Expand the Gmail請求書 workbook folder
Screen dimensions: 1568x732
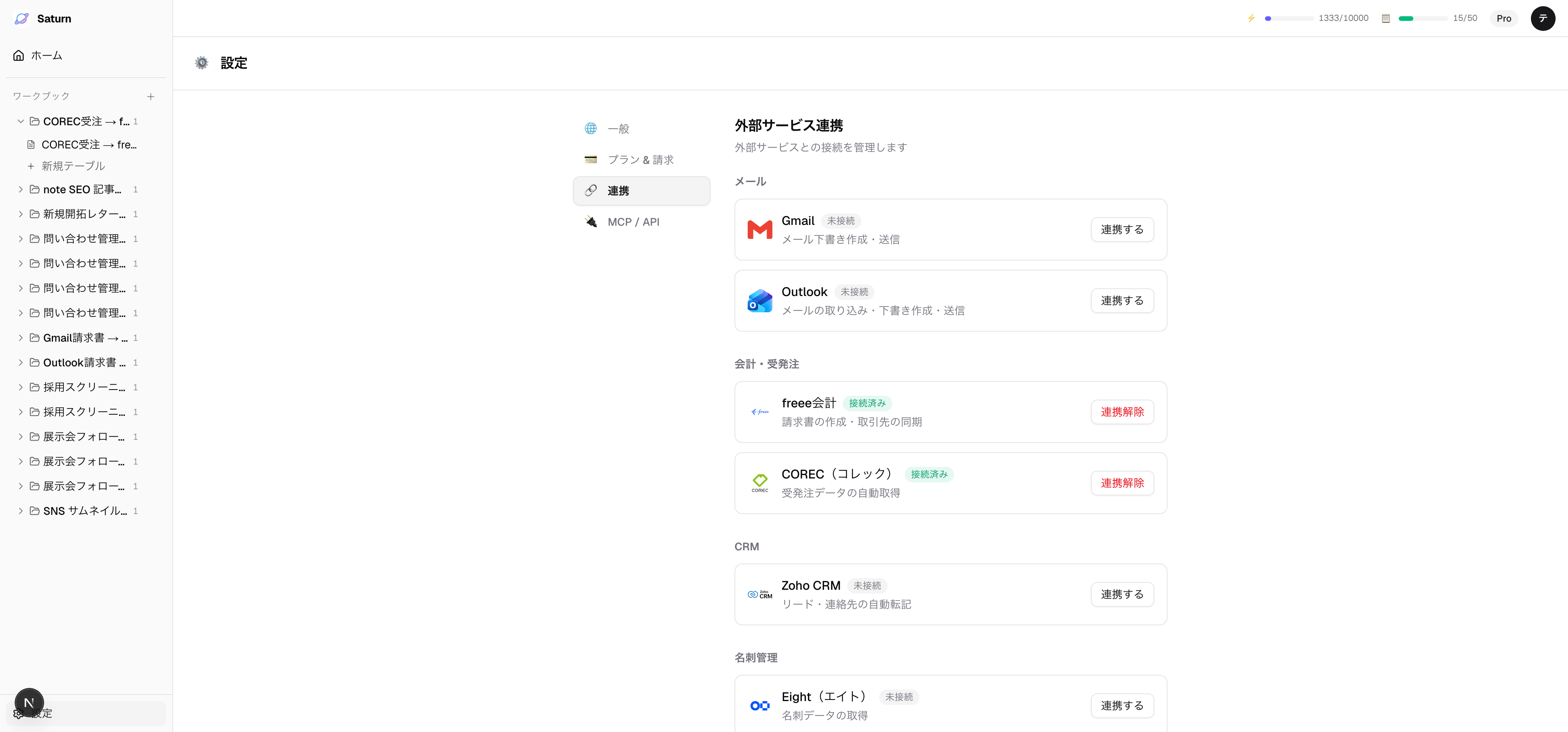coord(21,338)
